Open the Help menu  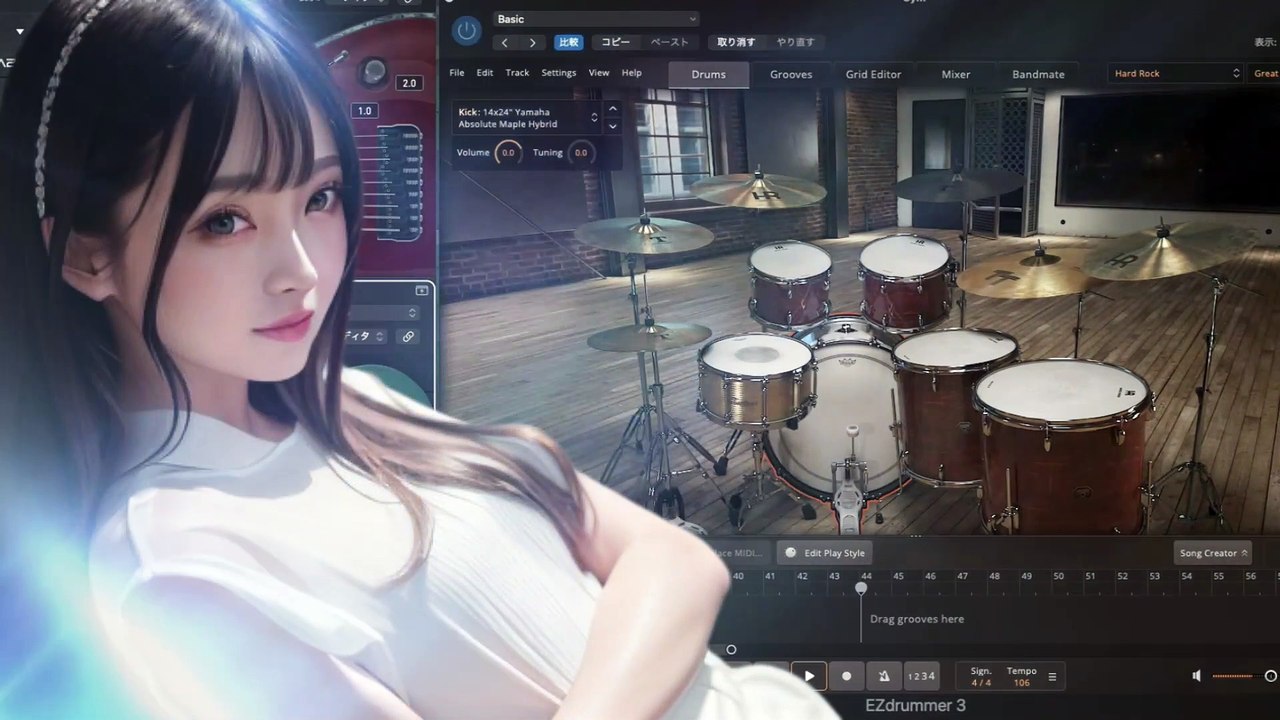coord(632,73)
